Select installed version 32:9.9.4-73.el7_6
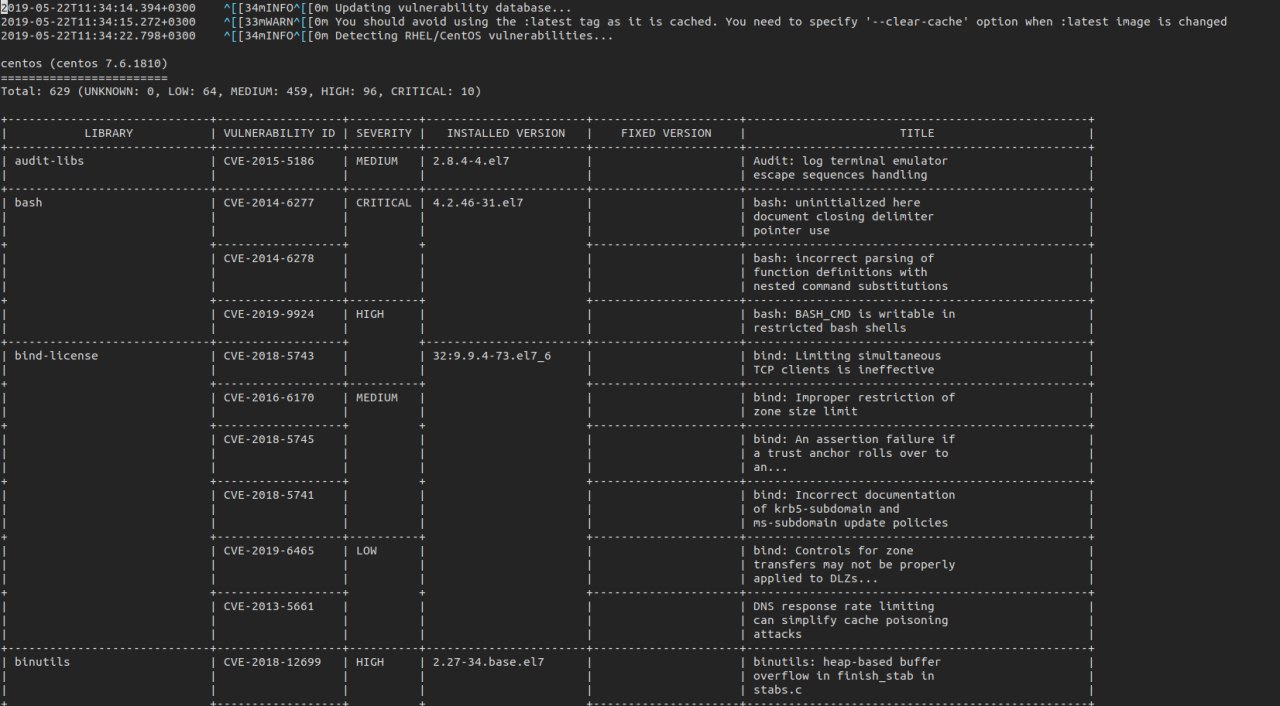Image resolution: width=1280 pixels, height=706 pixels. (x=492, y=356)
